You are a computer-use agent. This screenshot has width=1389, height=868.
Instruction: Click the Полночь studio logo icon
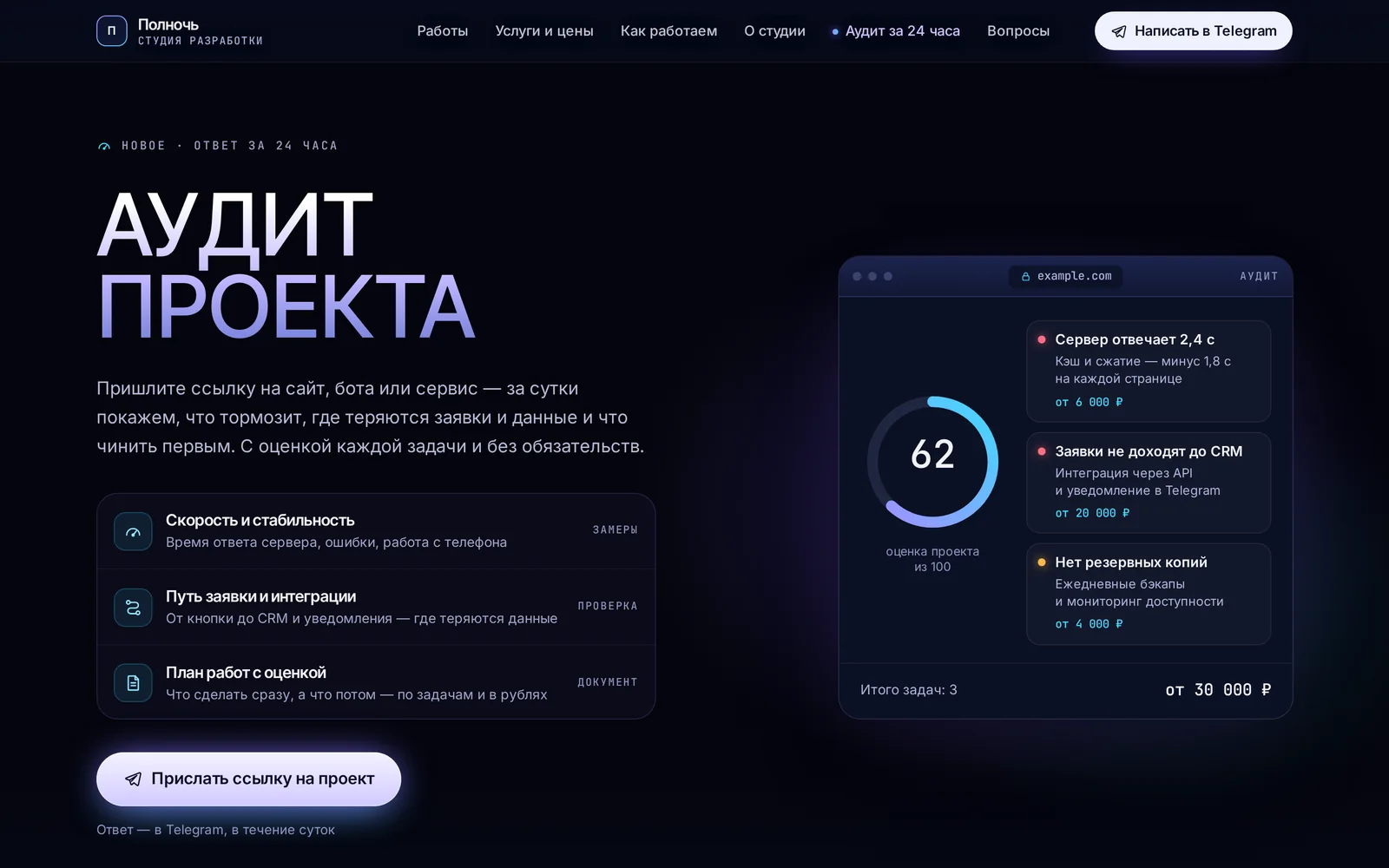pyautogui.click(x=111, y=30)
